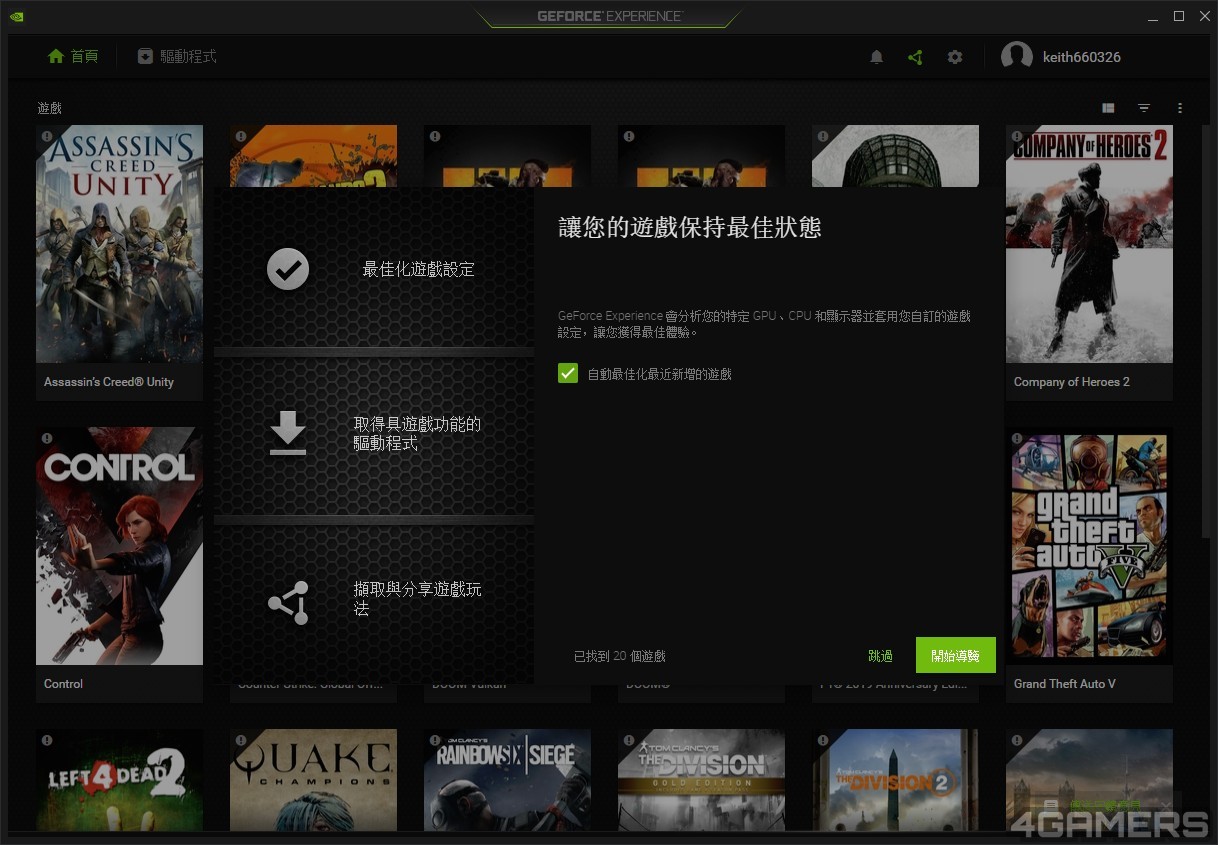Click the 跳過 skip link

[x=880, y=656]
